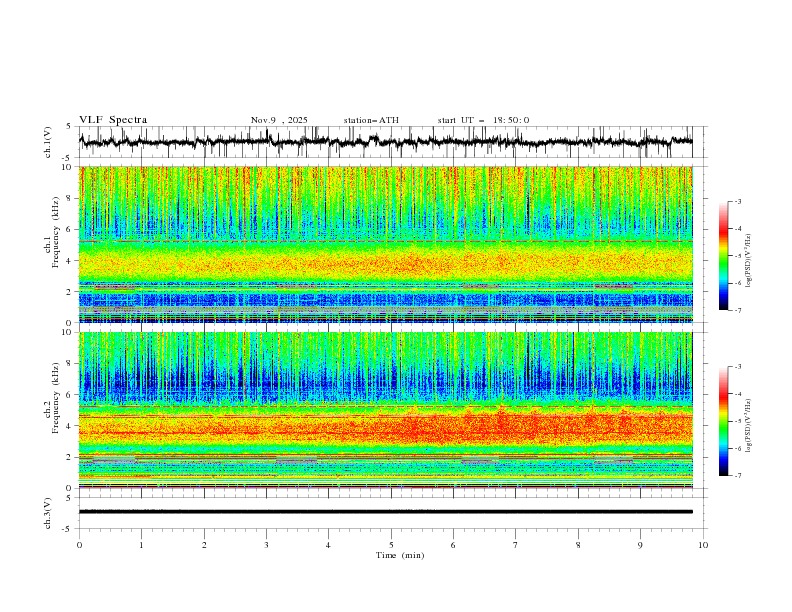Click the ch.2 "Frequency (kHz)" axis label

coord(56,398)
